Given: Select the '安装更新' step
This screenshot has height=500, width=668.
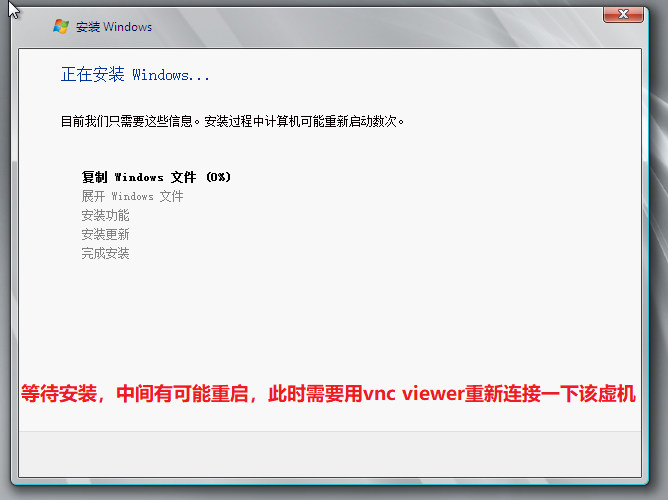Looking at the screenshot, I should coord(105,234).
